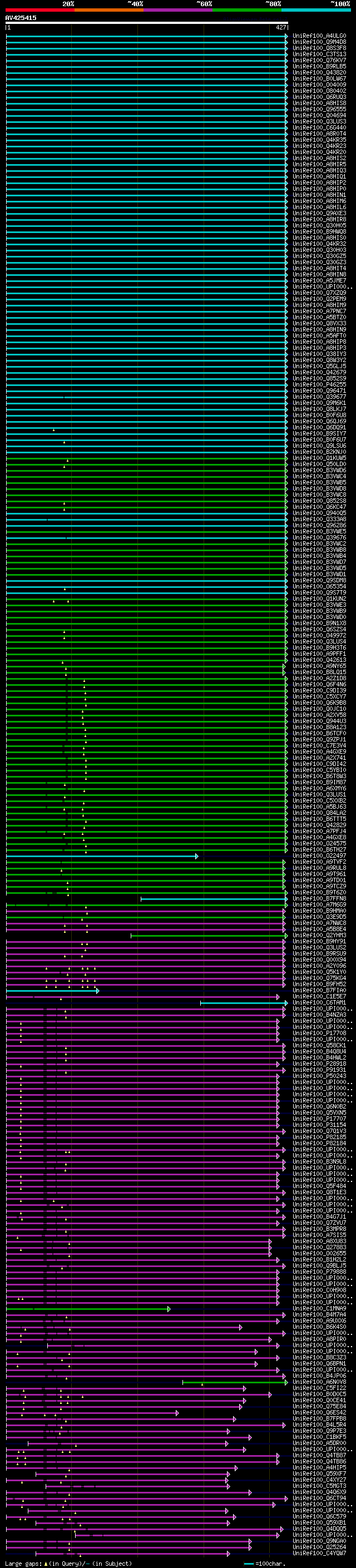Click the =100char. scale legend
This screenshot has width=356, height=1568.
pyautogui.click(x=265, y=1563)
